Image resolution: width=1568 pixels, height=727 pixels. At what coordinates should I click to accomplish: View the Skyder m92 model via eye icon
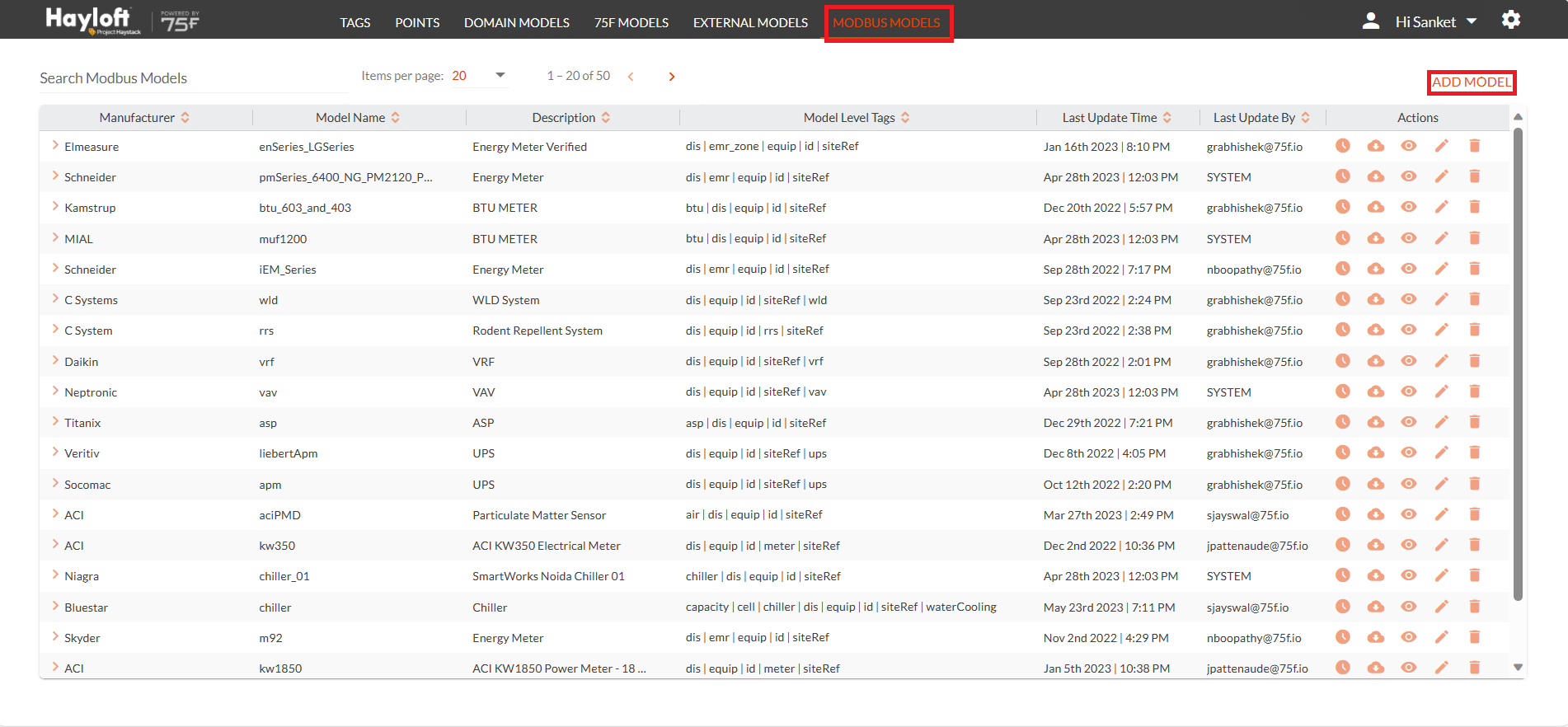pos(1409,637)
